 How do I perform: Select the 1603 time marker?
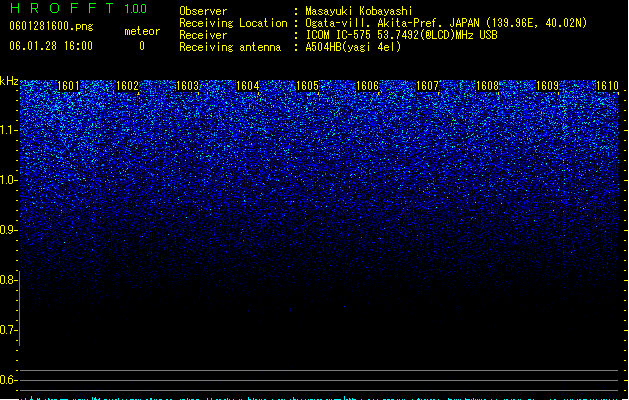coord(187,86)
